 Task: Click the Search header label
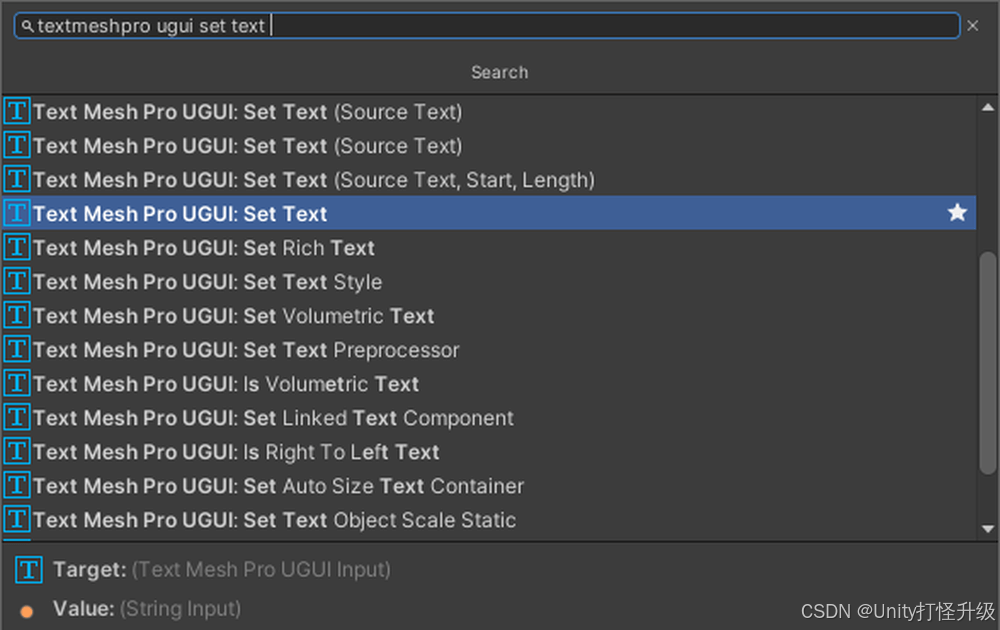pos(500,72)
